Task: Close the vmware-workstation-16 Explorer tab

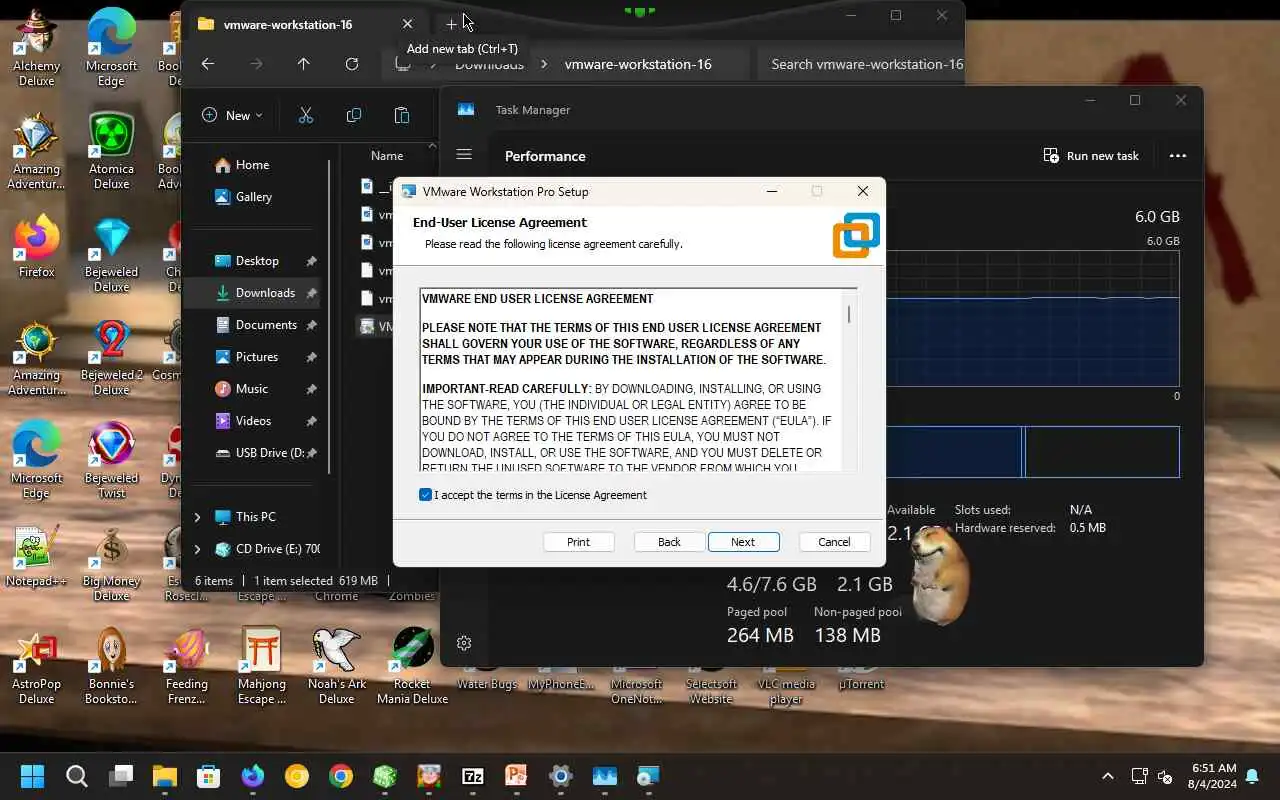Action: [407, 24]
